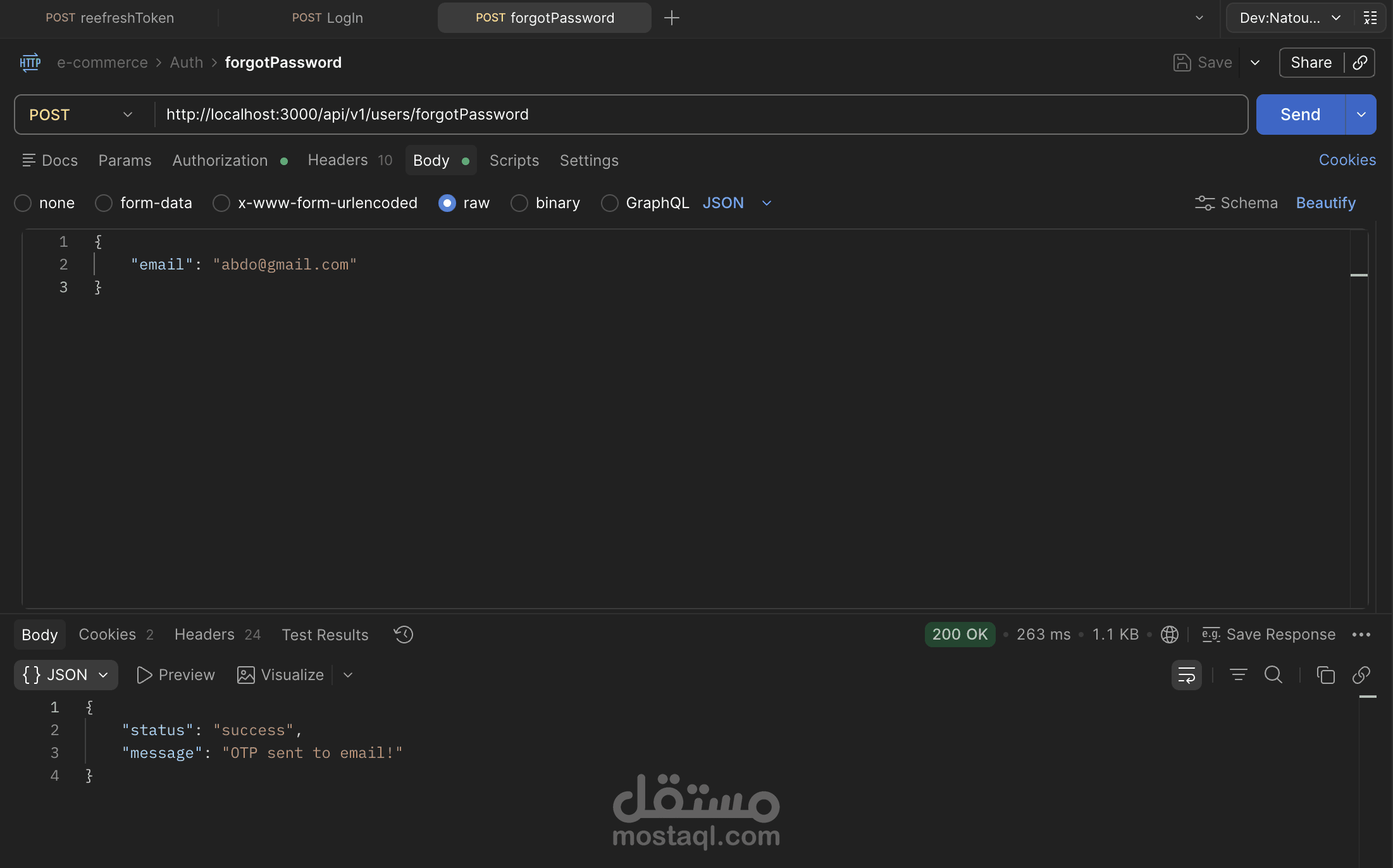
Task: Copy the response body with the copy icon
Action: [1325, 675]
